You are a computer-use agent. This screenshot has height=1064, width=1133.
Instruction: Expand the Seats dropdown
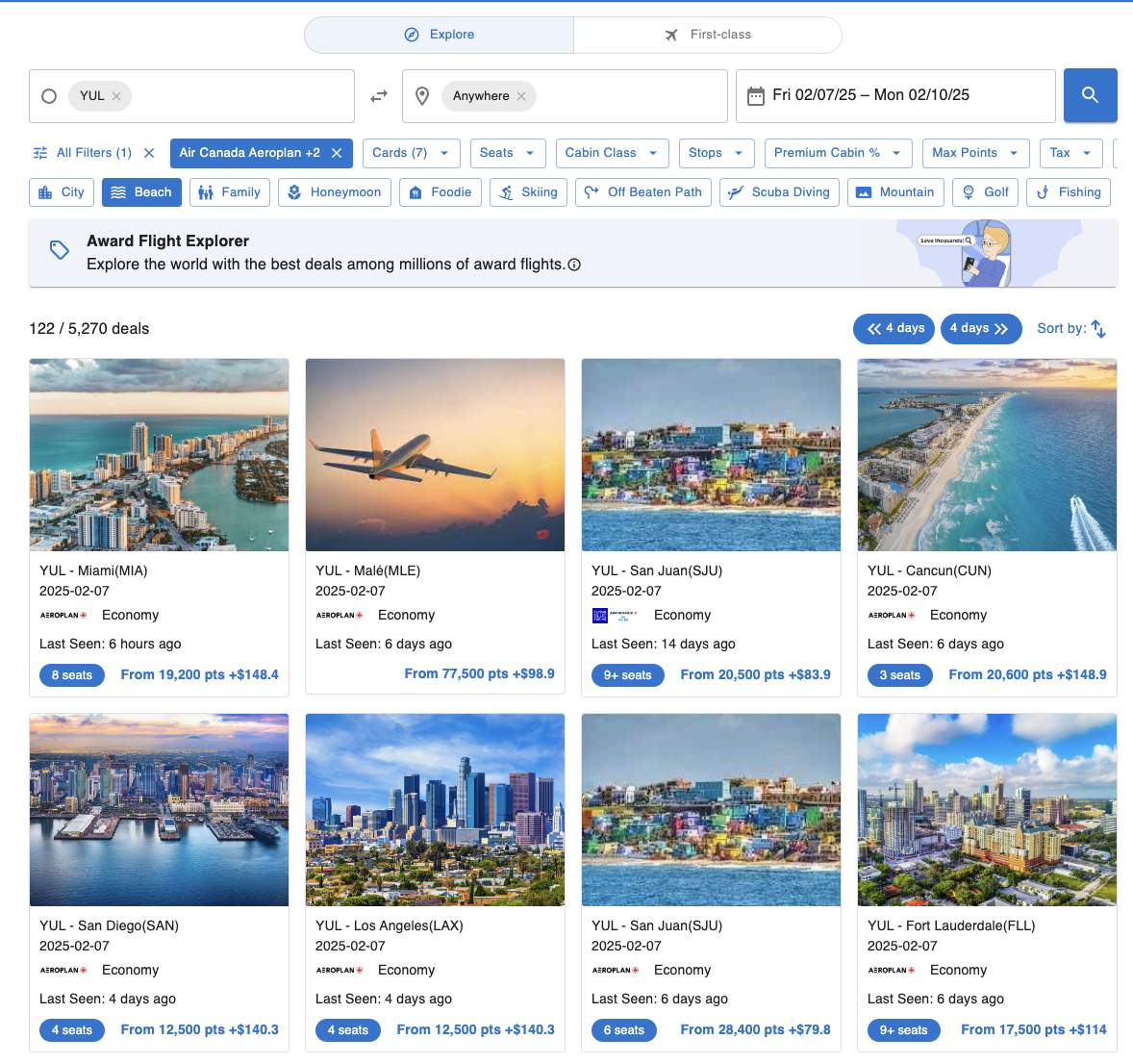point(507,153)
